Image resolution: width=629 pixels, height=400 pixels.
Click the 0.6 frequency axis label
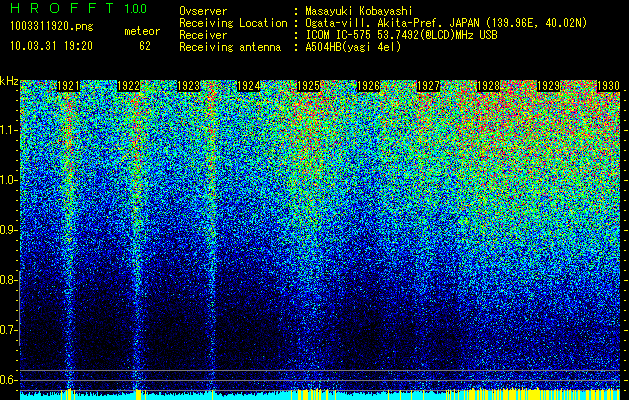pos(8,380)
